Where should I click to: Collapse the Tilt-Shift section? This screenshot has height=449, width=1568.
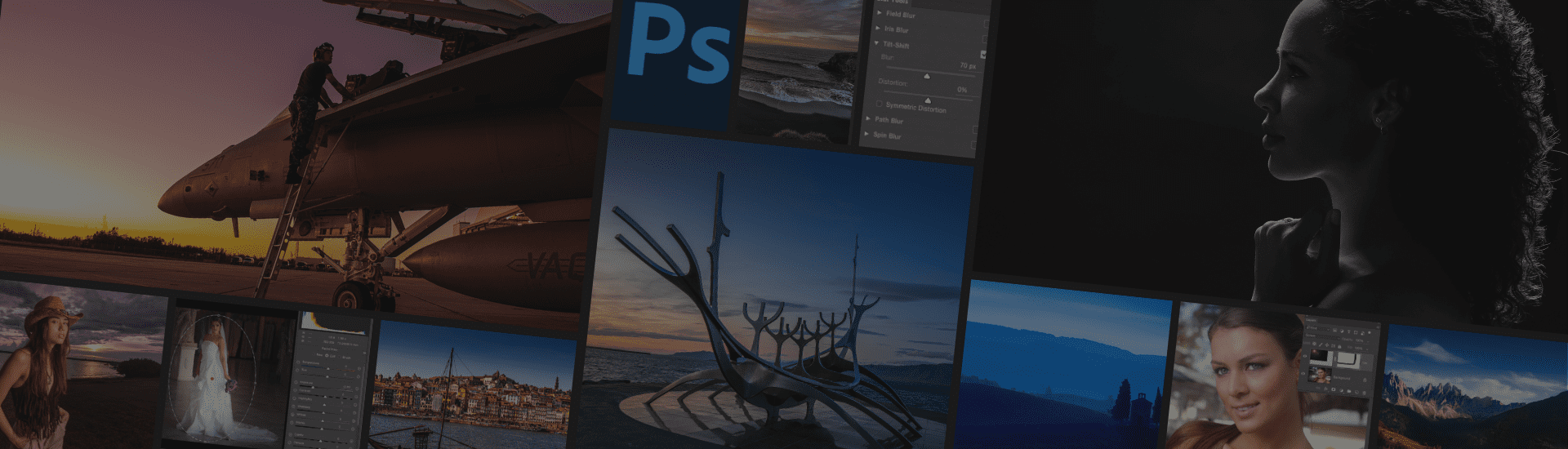(x=876, y=43)
